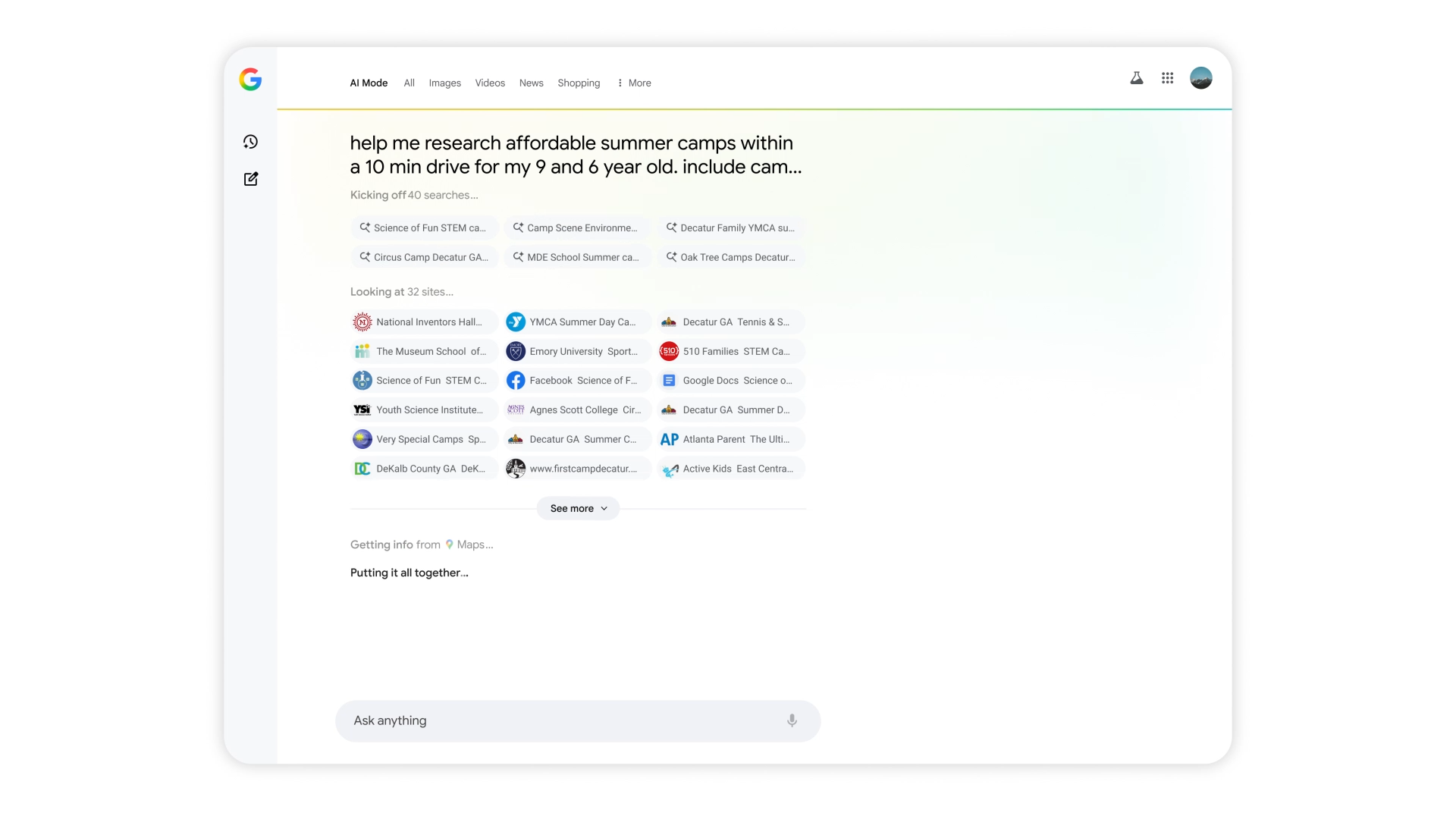
Task: Collapse the sites list via the chevron
Action: pyautogui.click(x=604, y=509)
